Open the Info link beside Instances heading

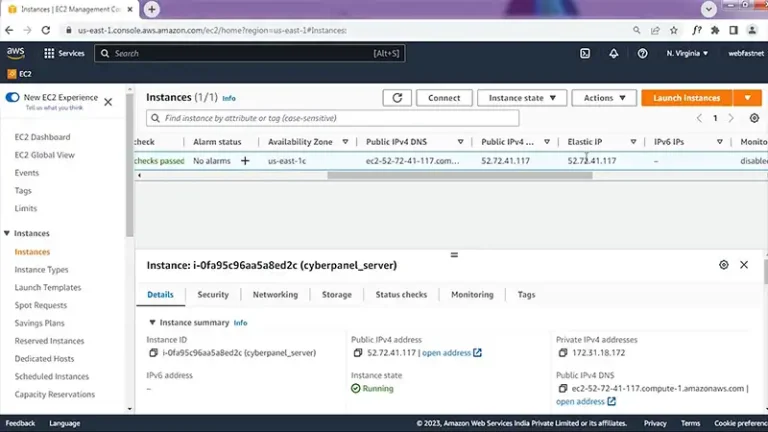pos(229,98)
